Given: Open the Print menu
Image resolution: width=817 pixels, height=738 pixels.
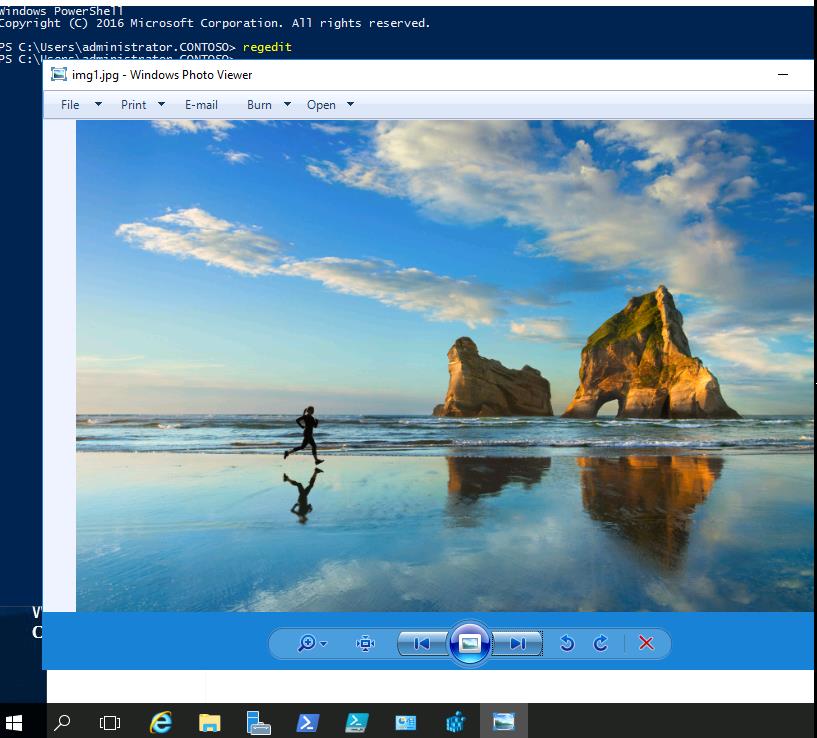Looking at the screenshot, I should pyautogui.click(x=133, y=105).
